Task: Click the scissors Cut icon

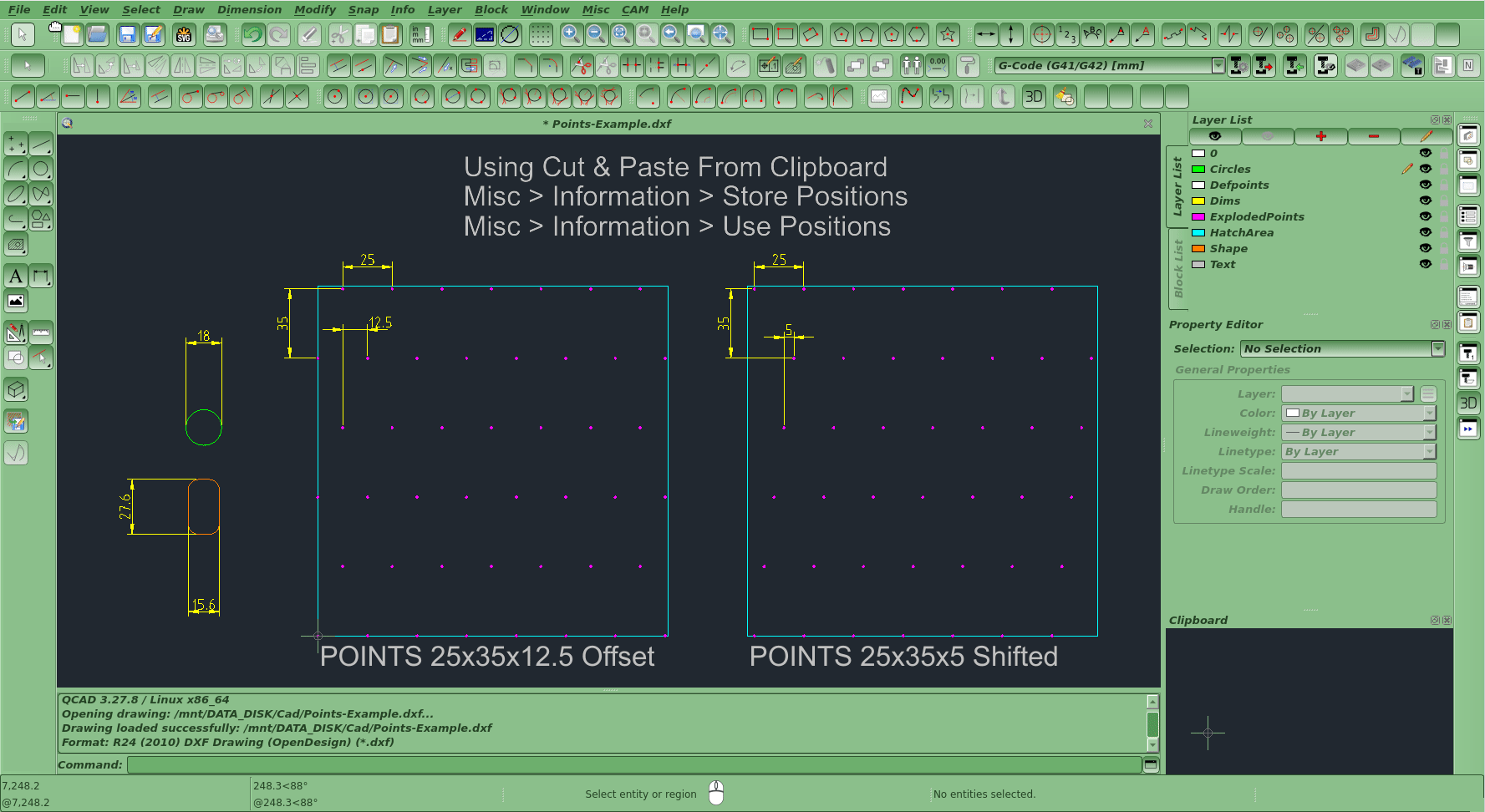Action: (x=338, y=35)
